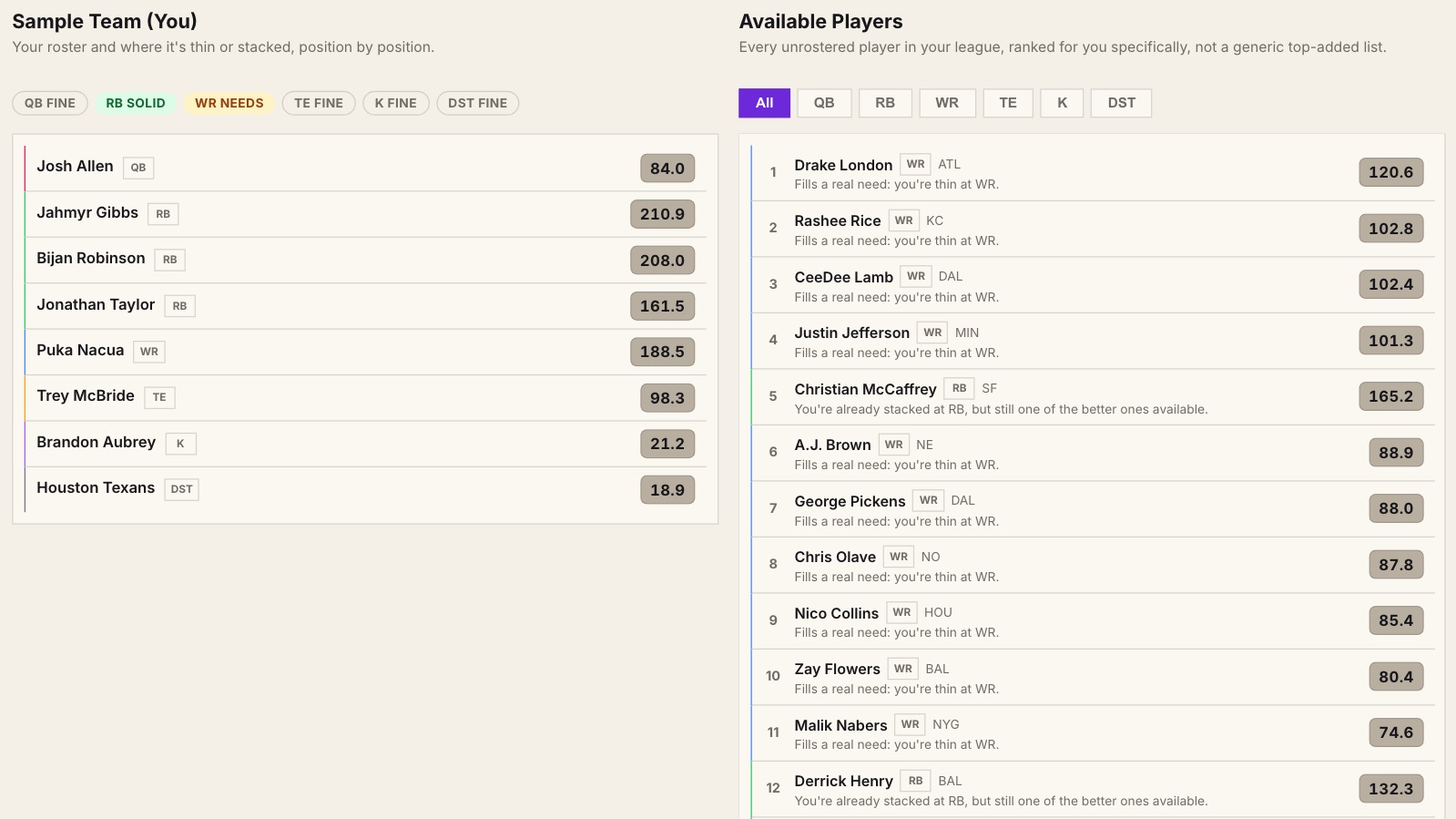This screenshot has width=1456, height=819.
Task: Select Brandon Aubrey roster row
Action: (365, 444)
